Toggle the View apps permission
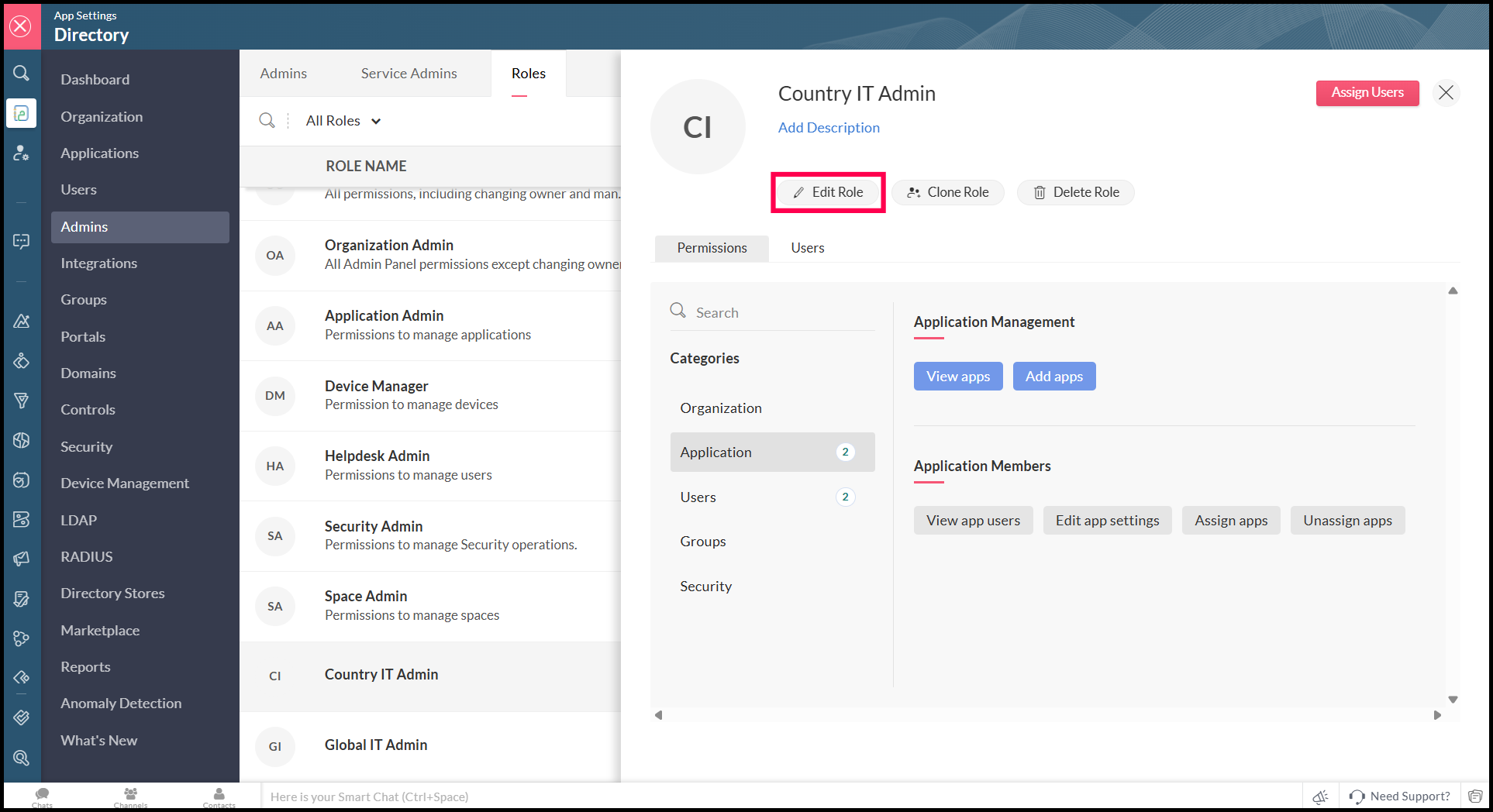 point(957,377)
